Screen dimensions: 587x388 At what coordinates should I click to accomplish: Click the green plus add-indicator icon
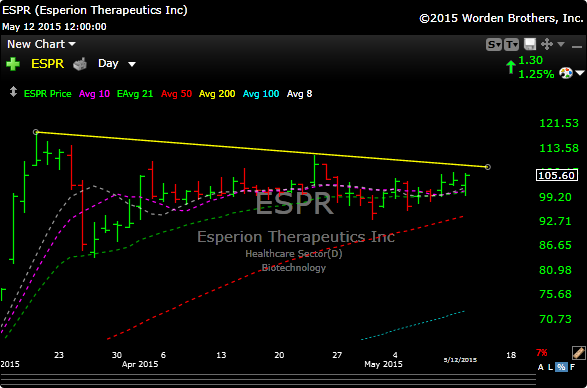pyautogui.click(x=13, y=64)
